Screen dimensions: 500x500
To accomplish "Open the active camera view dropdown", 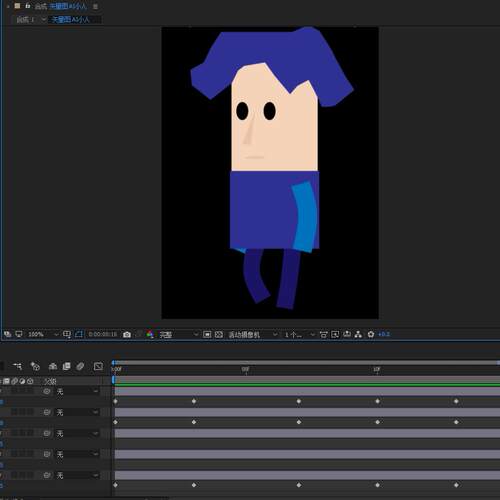I will click(x=252, y=334).
